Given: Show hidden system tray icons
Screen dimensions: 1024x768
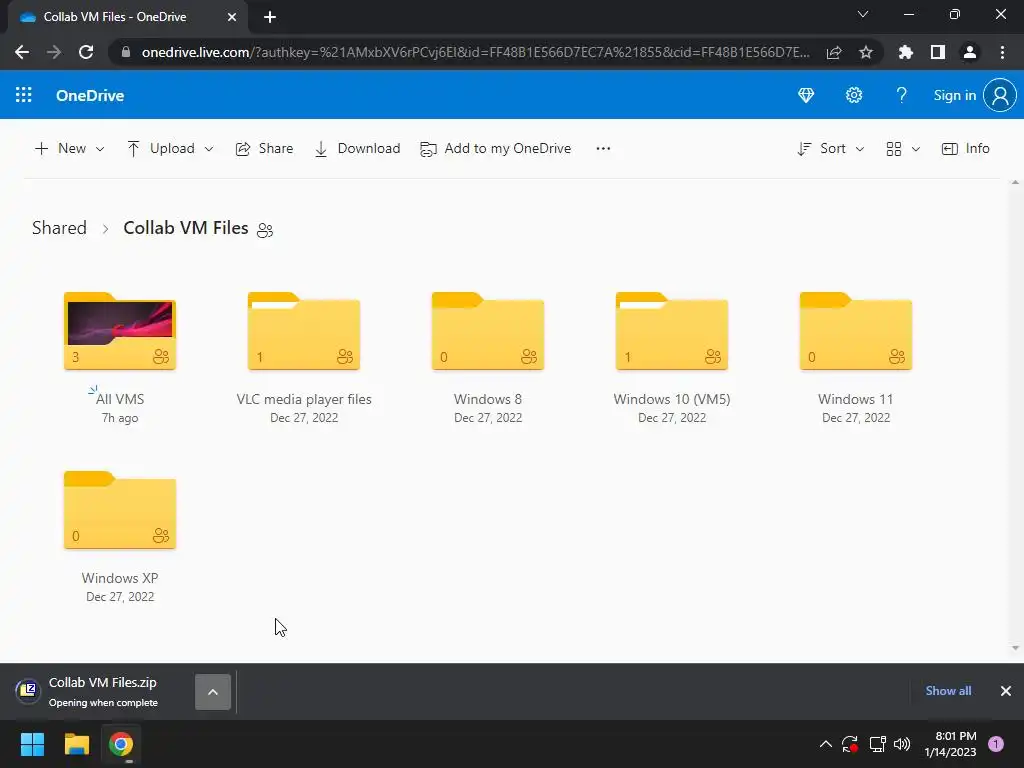Looking at the screenshot, I should pos(825,744).
